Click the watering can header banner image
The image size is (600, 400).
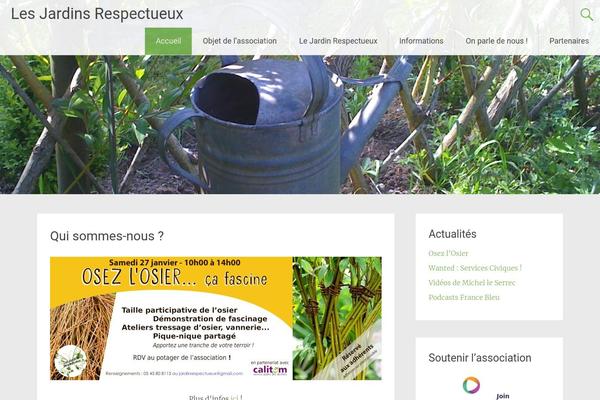click(x=300, y=124)
